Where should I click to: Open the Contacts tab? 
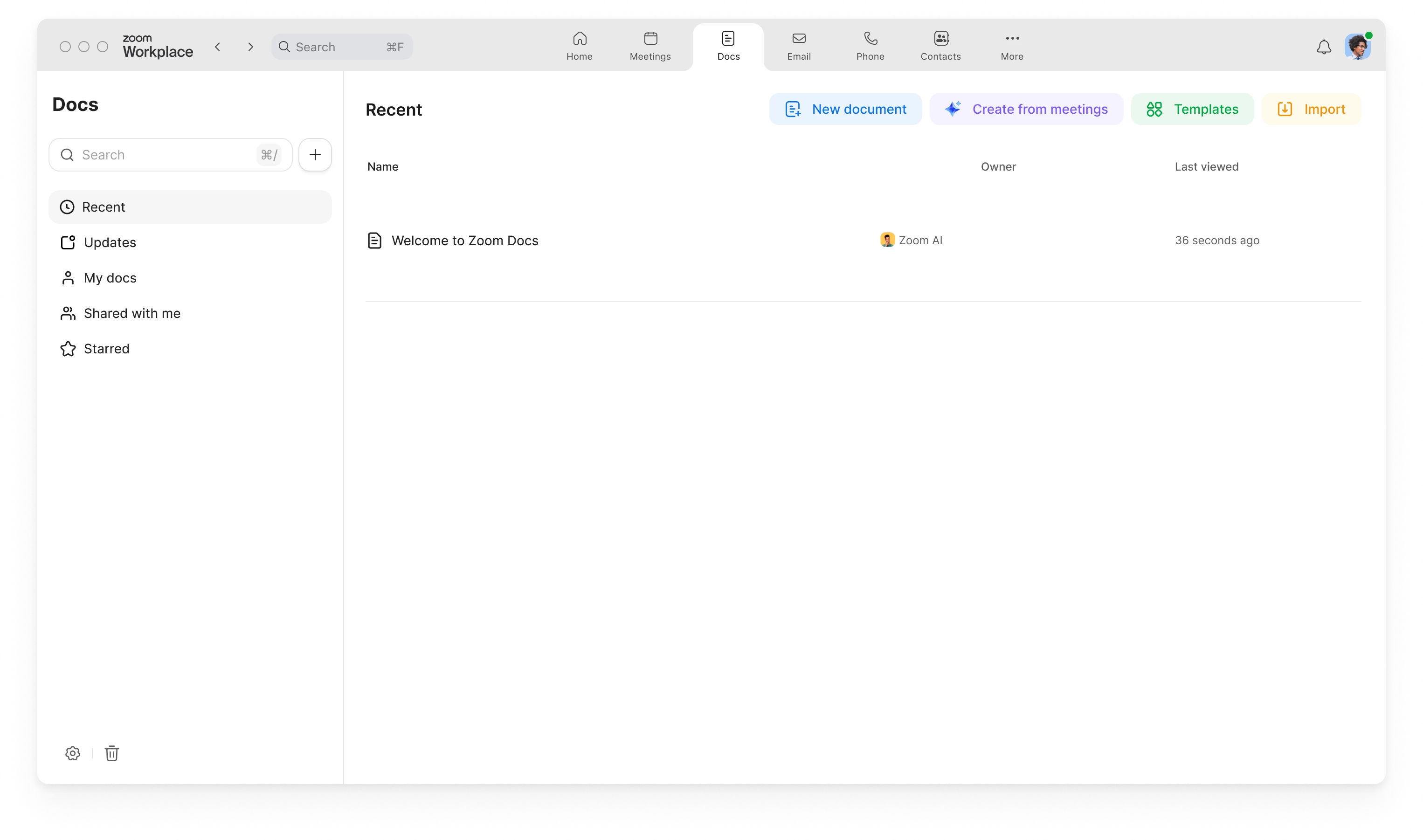940,46
